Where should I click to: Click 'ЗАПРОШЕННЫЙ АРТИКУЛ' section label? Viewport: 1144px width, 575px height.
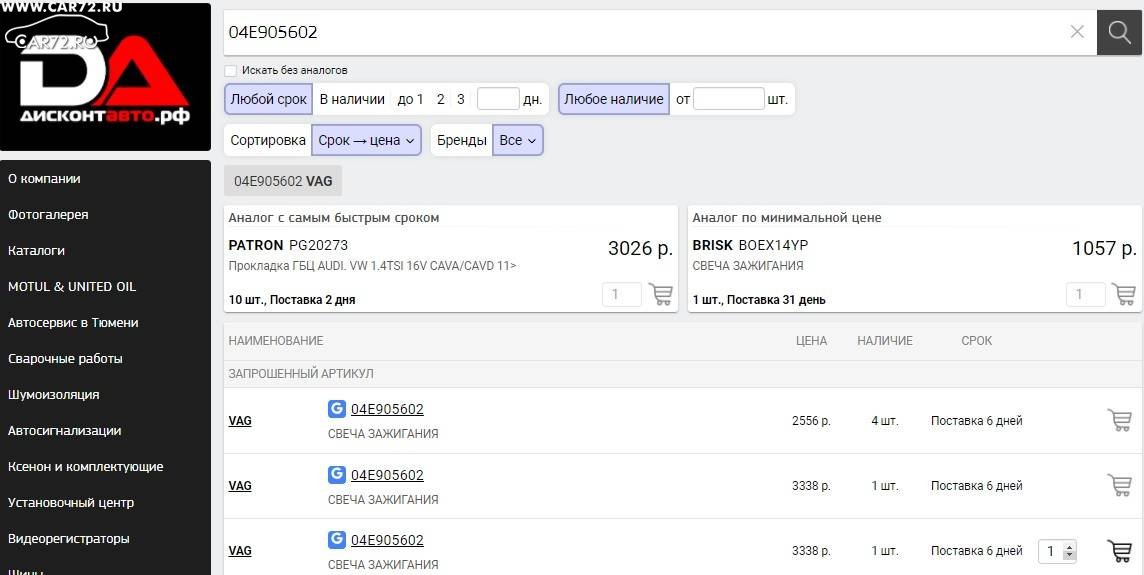pyautogui.click(x=301, y=374)
